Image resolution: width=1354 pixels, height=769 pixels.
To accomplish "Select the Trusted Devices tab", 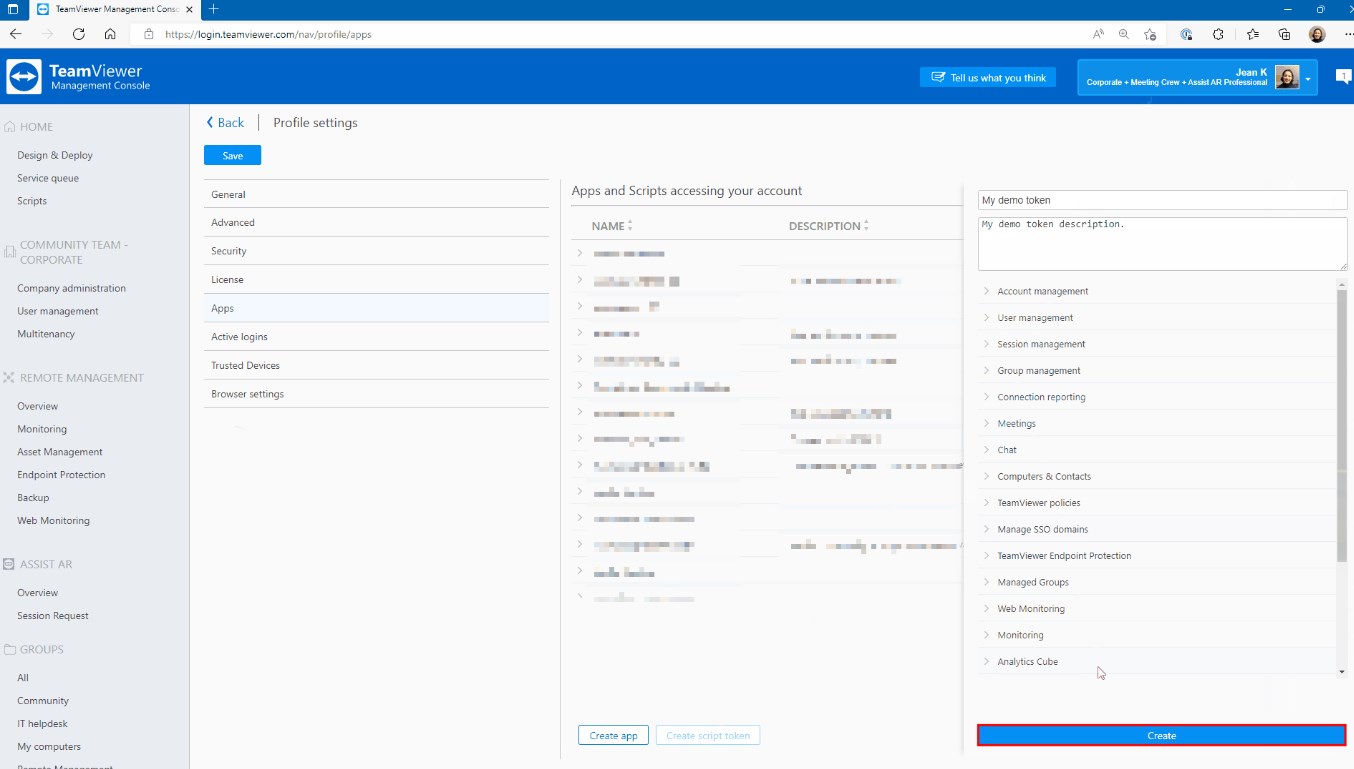I will (376, 365).
